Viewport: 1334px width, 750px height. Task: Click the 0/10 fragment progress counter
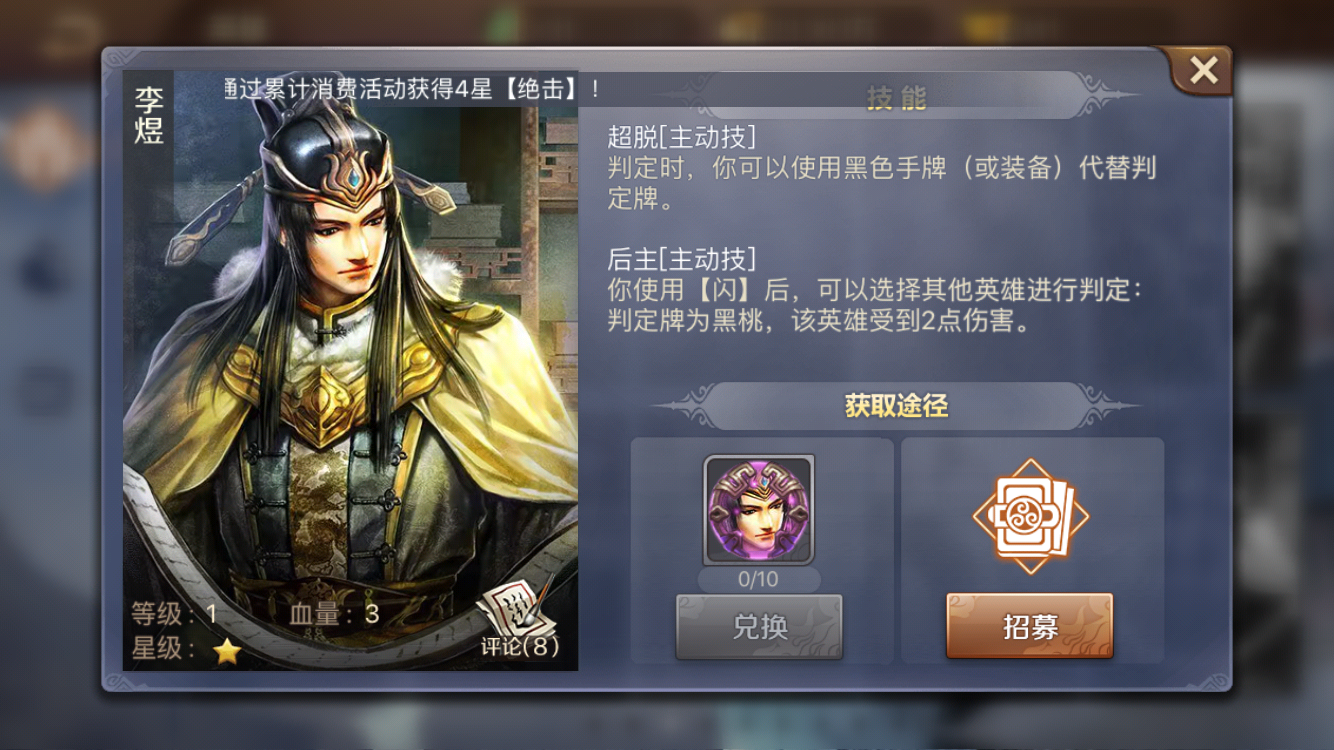758,579
